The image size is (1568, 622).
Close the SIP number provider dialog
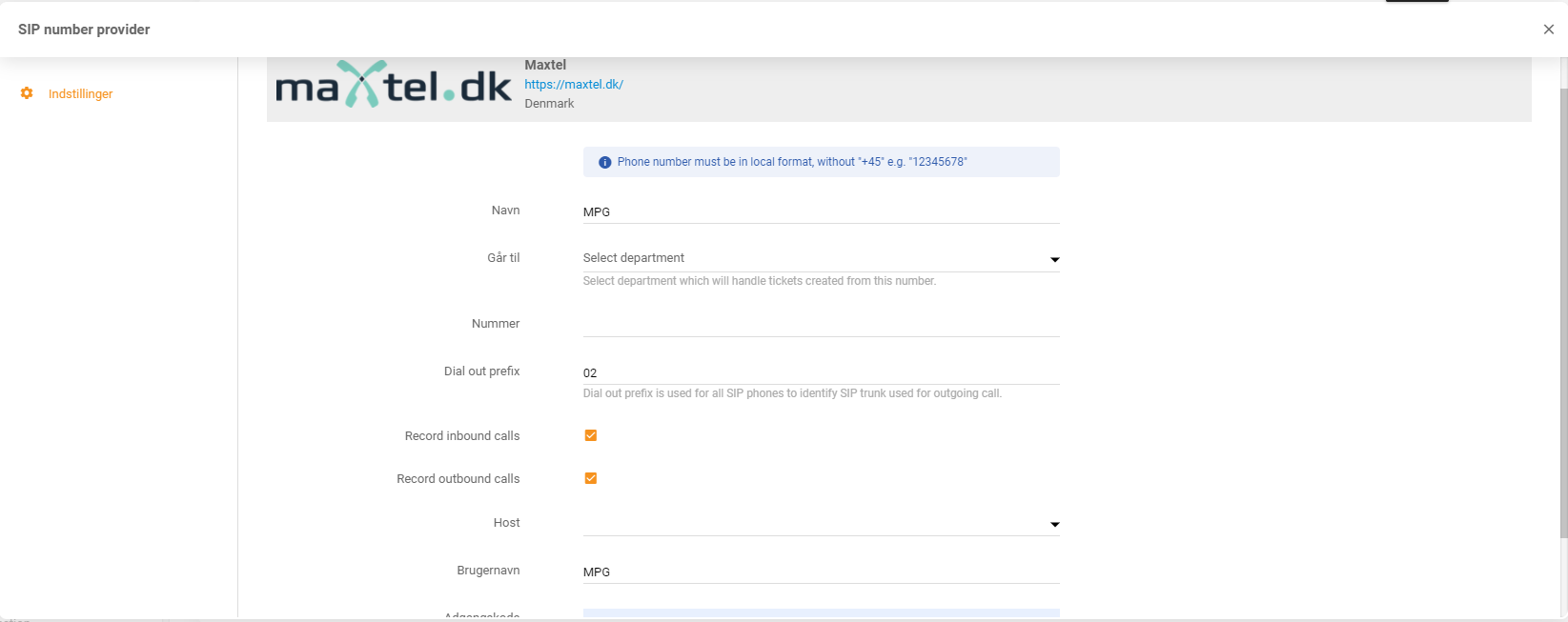click(x=1548, y=30)
